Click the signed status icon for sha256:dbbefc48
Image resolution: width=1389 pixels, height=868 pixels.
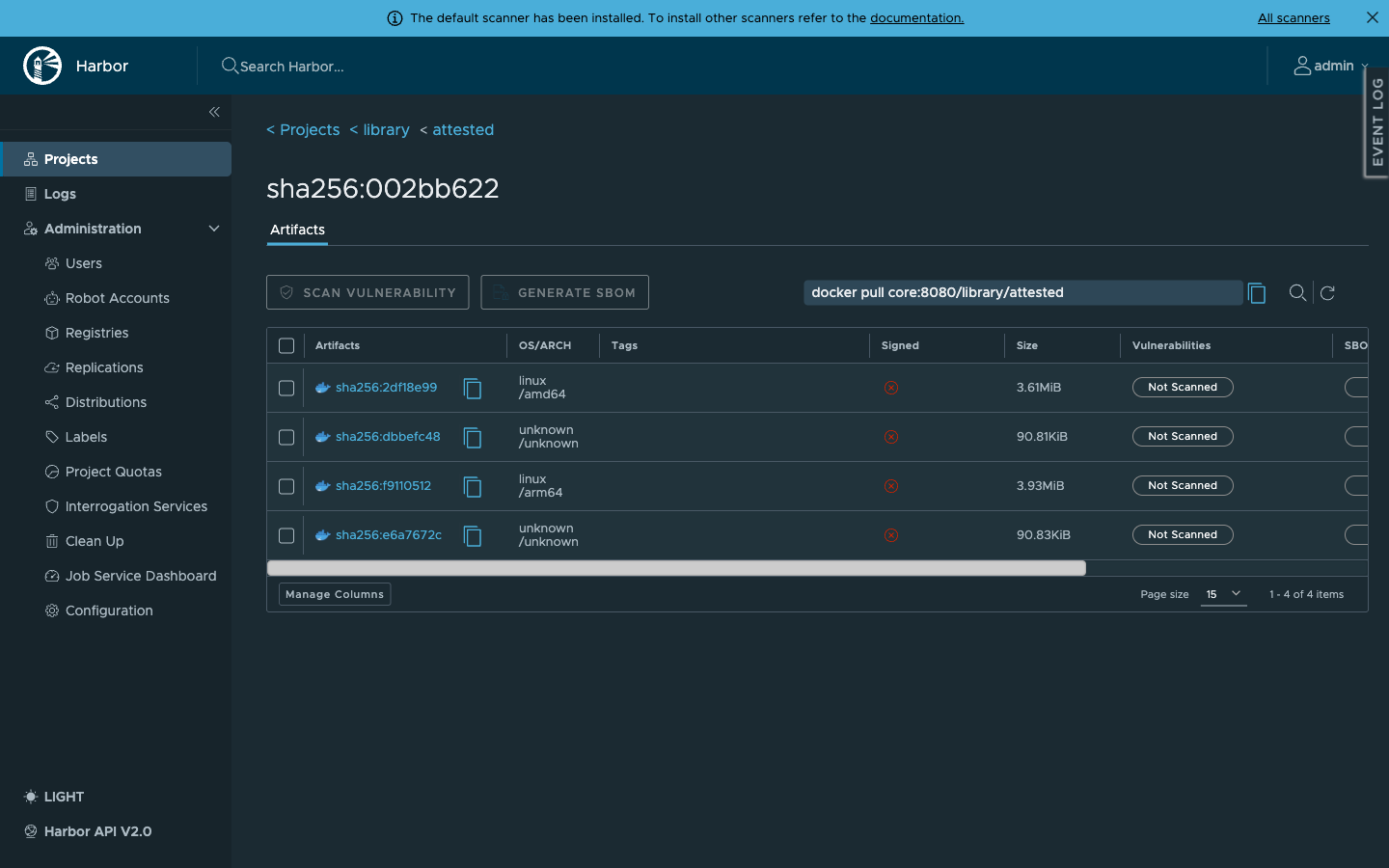(891, 437)
